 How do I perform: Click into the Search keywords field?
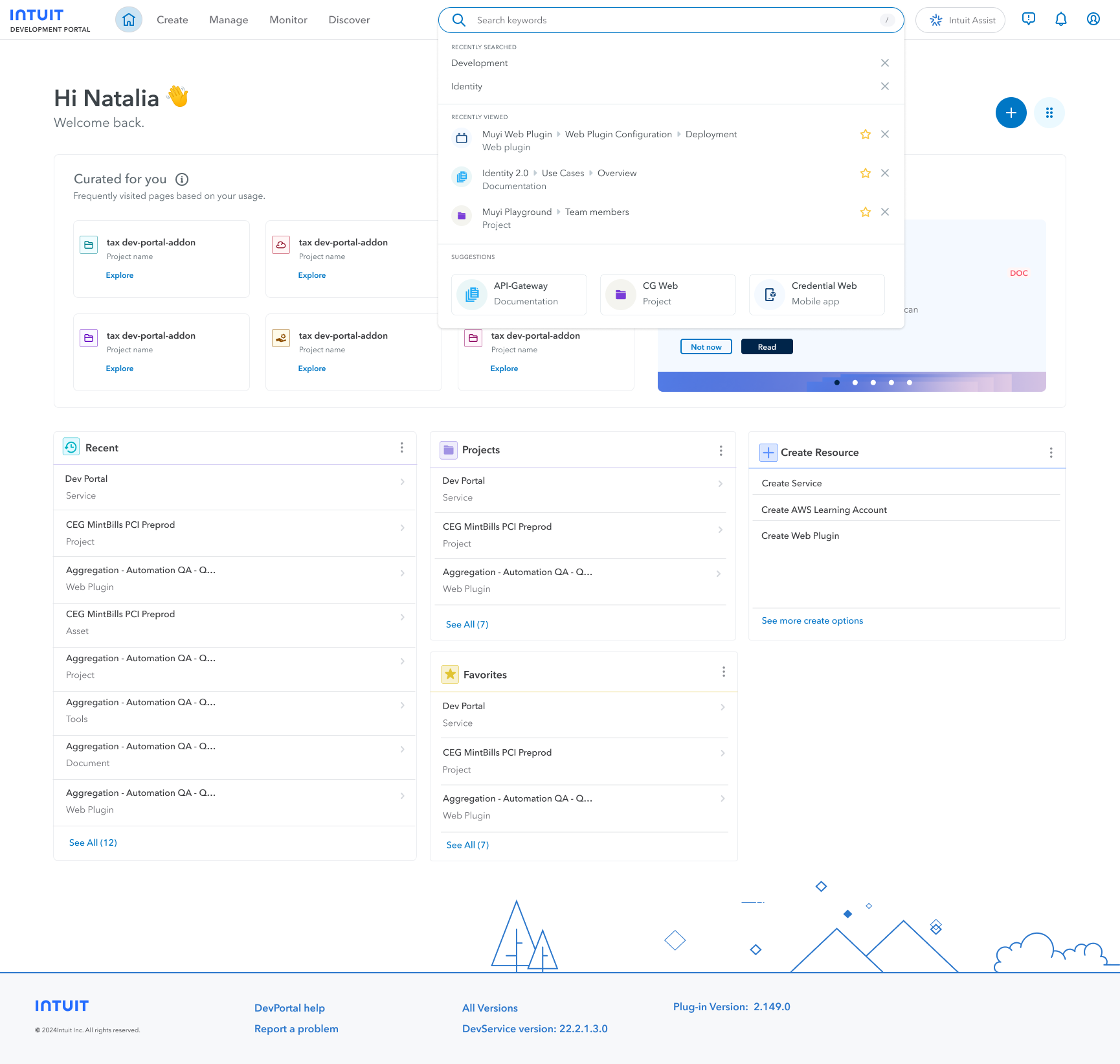(x=673, y=20)
